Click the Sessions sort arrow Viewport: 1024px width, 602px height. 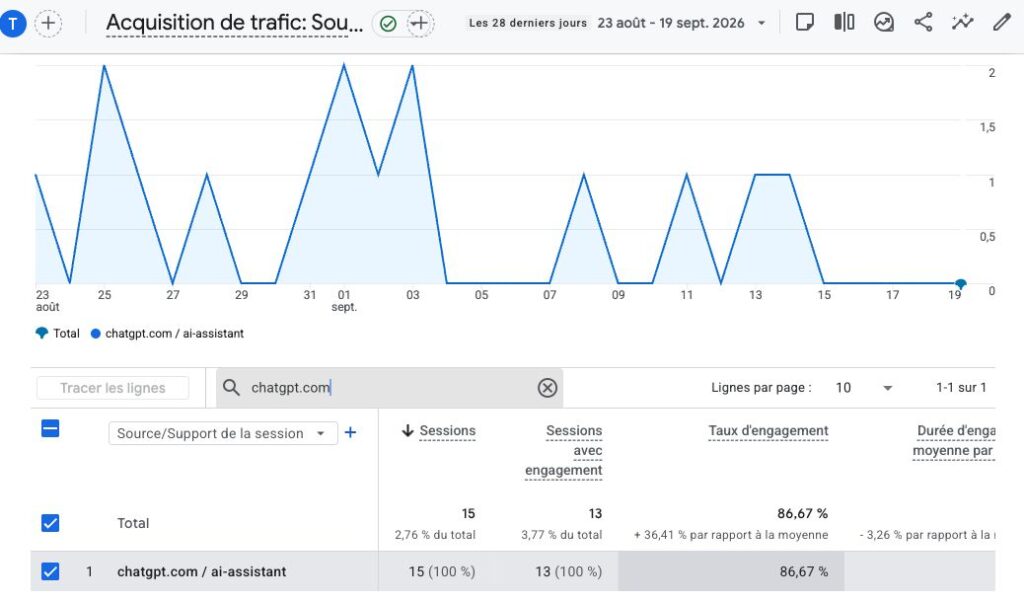pyautogui.click(x=408, y=430)
